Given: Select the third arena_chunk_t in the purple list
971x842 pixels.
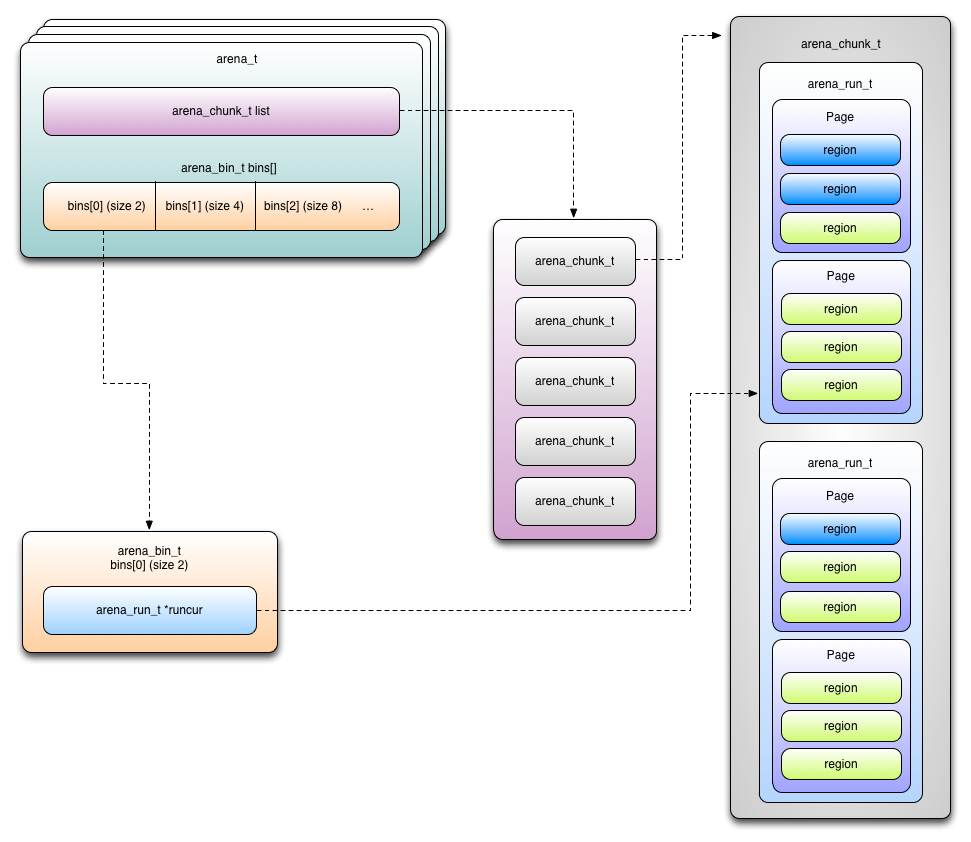Looking at the screenshot, I should tap(575, 381).
